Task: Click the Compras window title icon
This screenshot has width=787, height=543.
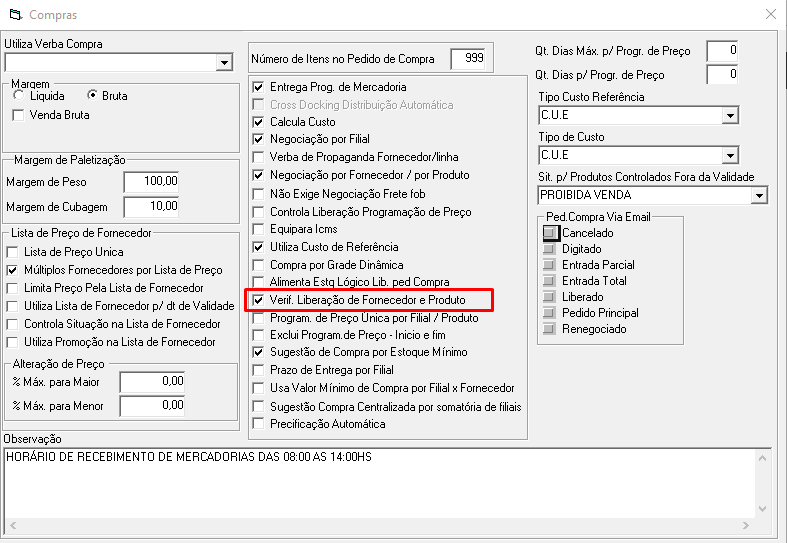Action: point(16,15)
